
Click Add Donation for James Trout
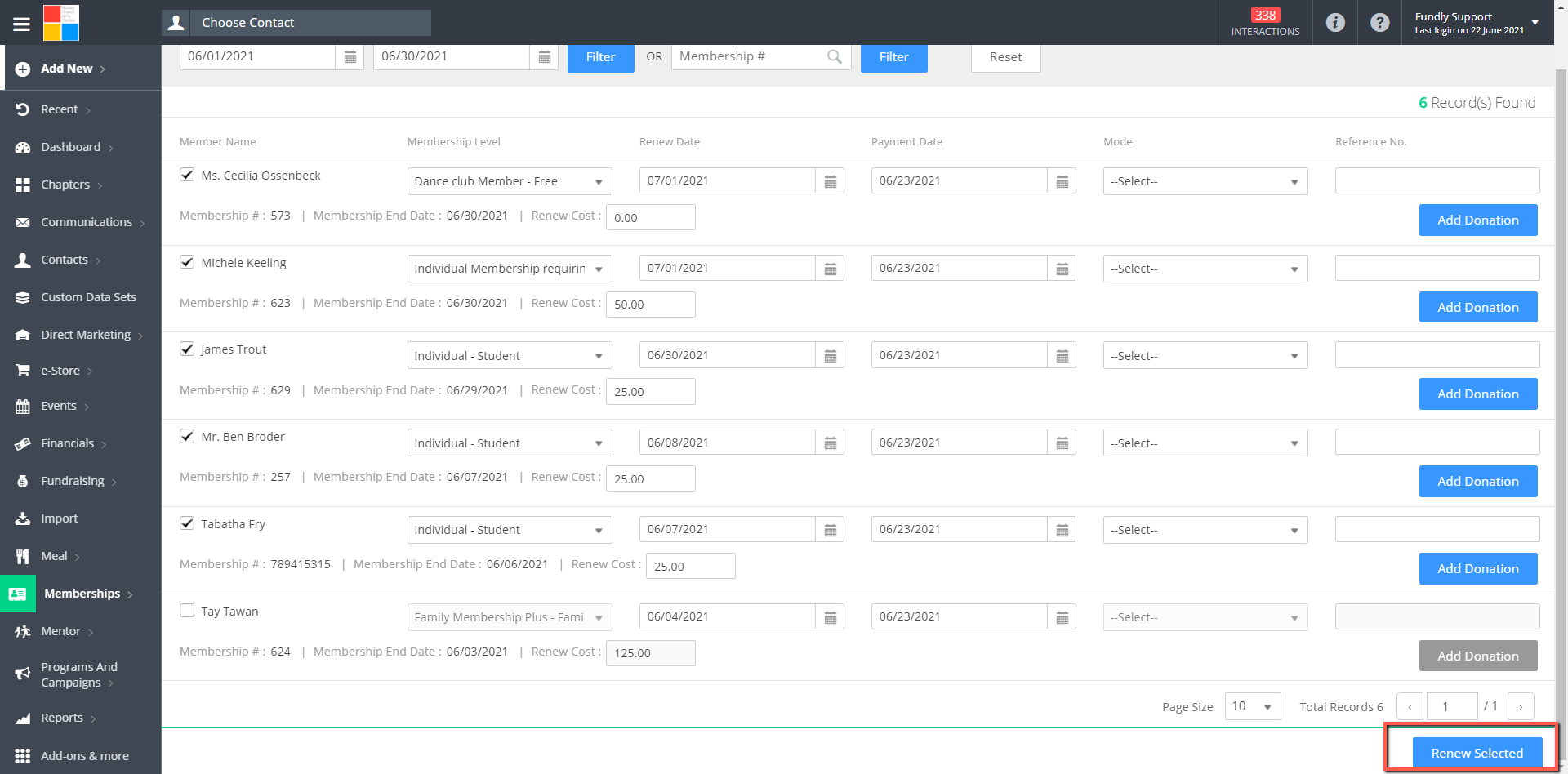1478,394
